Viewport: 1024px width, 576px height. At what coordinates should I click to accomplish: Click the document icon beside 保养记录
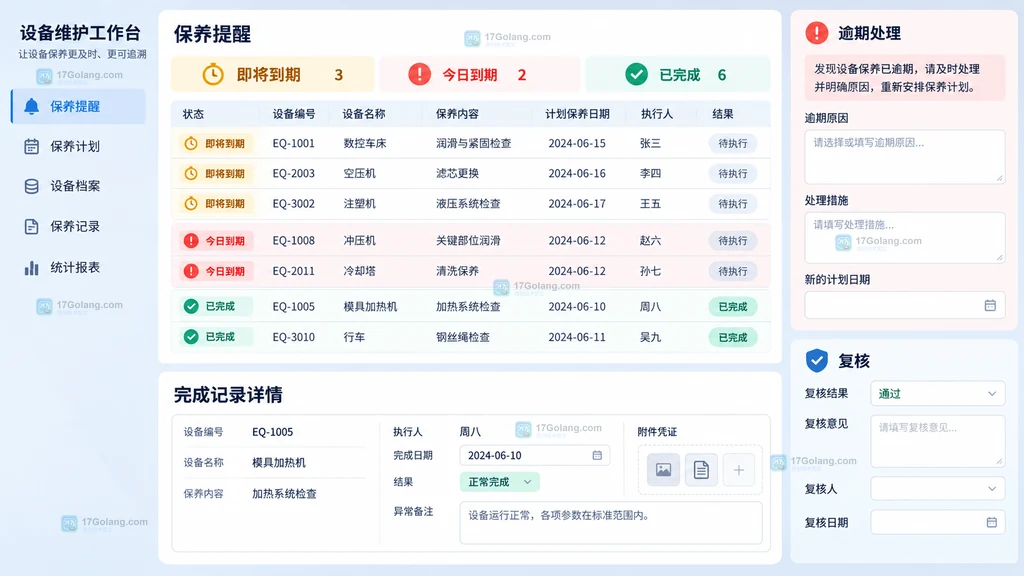pyautogui.click(x=31, y=227)
